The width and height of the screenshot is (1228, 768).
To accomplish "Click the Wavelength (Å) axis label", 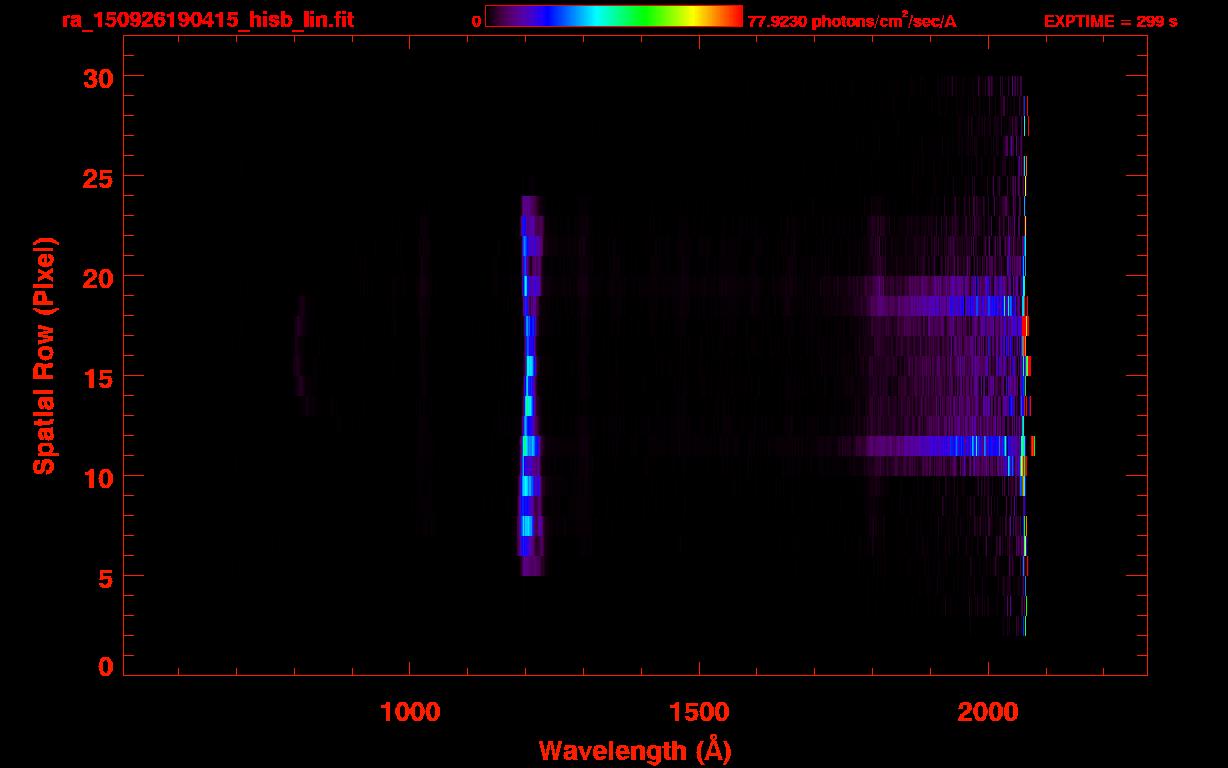I will pos(635,750).
